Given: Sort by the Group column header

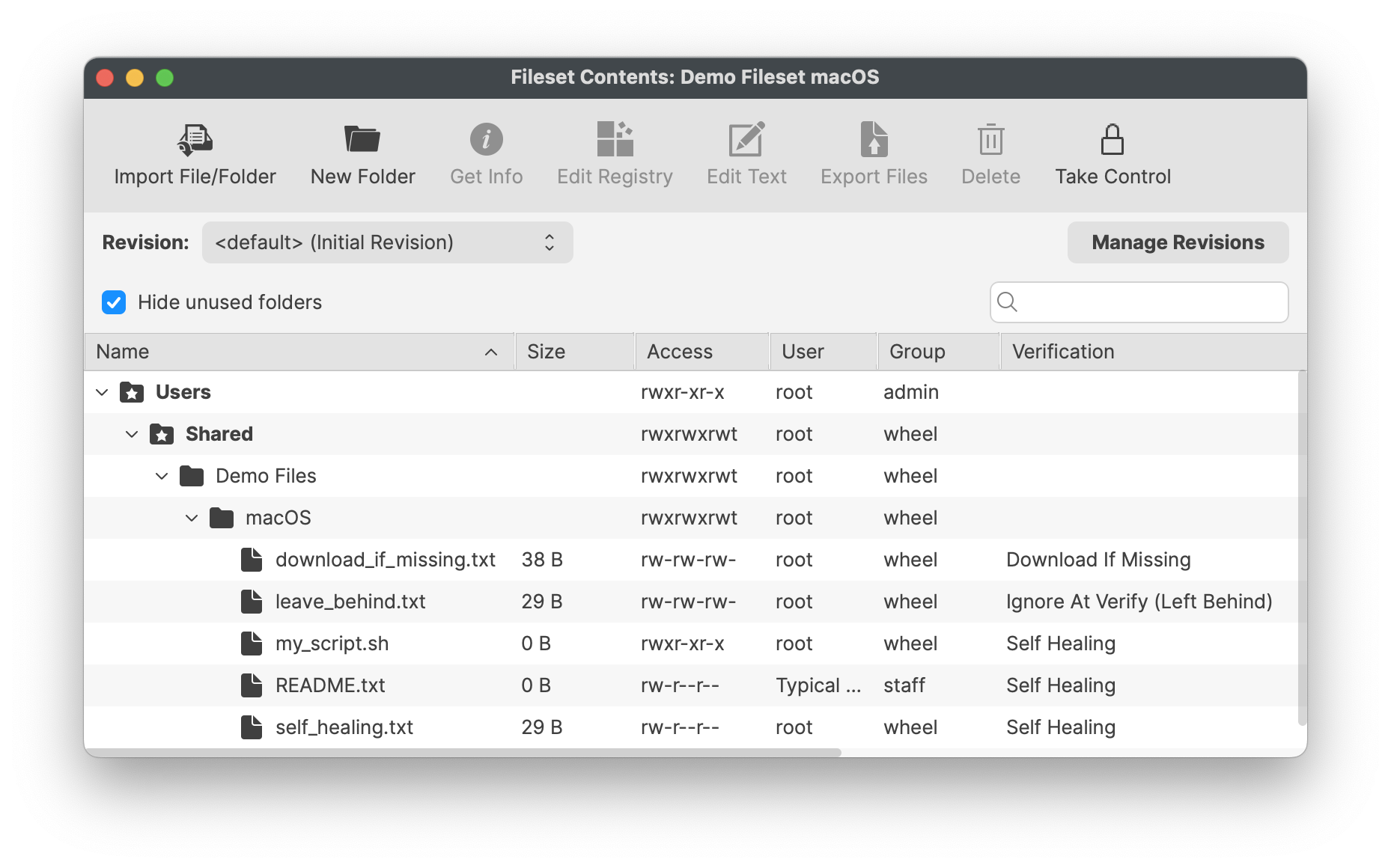Looking at the screenshot, I should pyautogui.click(x=939, y=352).
